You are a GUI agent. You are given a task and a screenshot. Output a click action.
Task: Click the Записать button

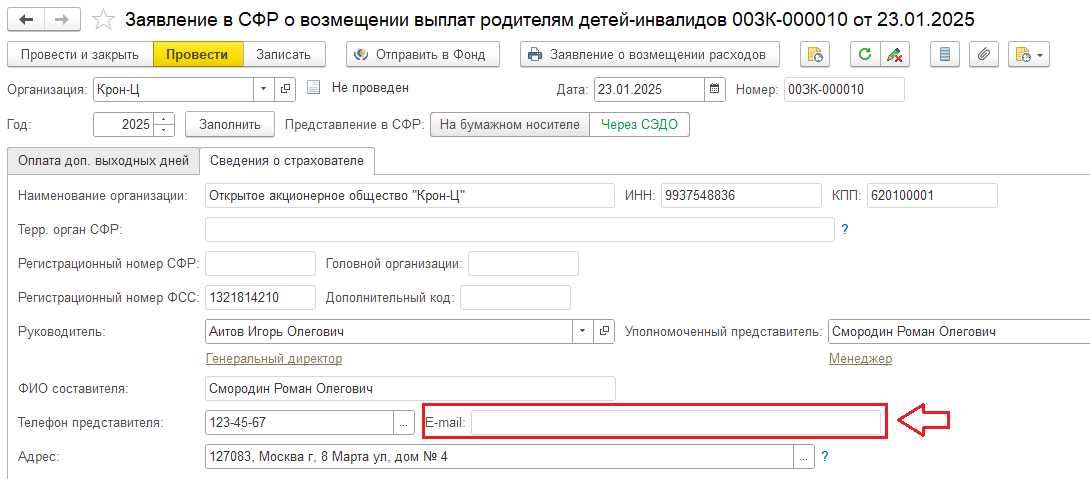(x=285, y=54)
